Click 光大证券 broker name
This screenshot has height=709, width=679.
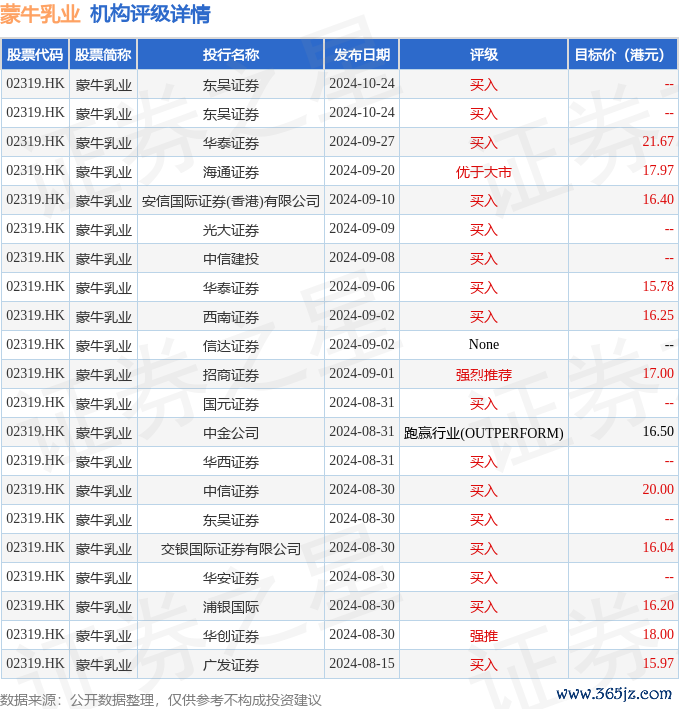click(x=231, y=230)
